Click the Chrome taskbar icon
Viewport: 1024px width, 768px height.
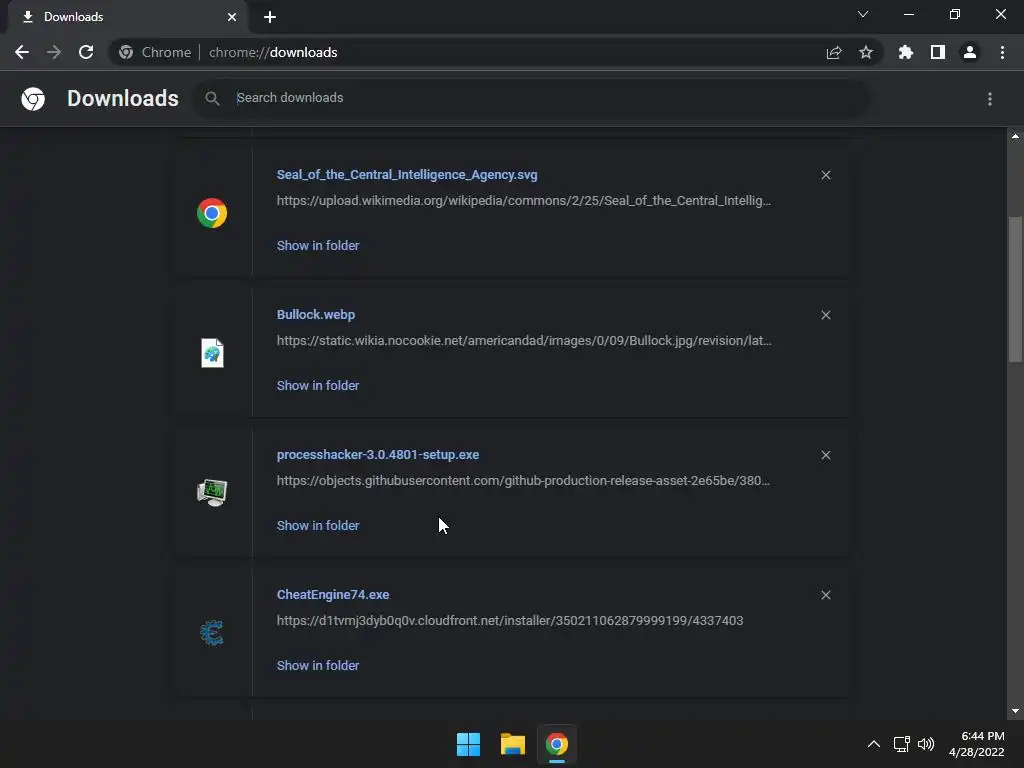click(557, 744)
